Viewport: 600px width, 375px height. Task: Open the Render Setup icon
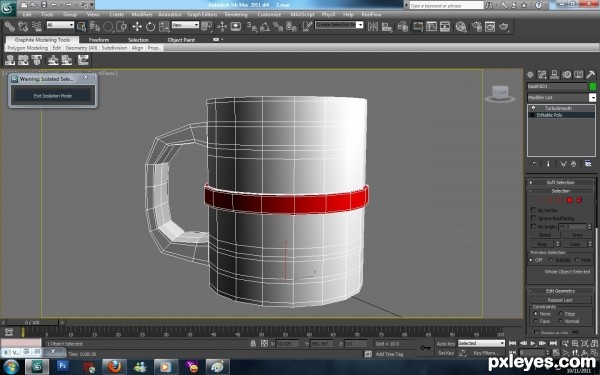click(476, 26)
